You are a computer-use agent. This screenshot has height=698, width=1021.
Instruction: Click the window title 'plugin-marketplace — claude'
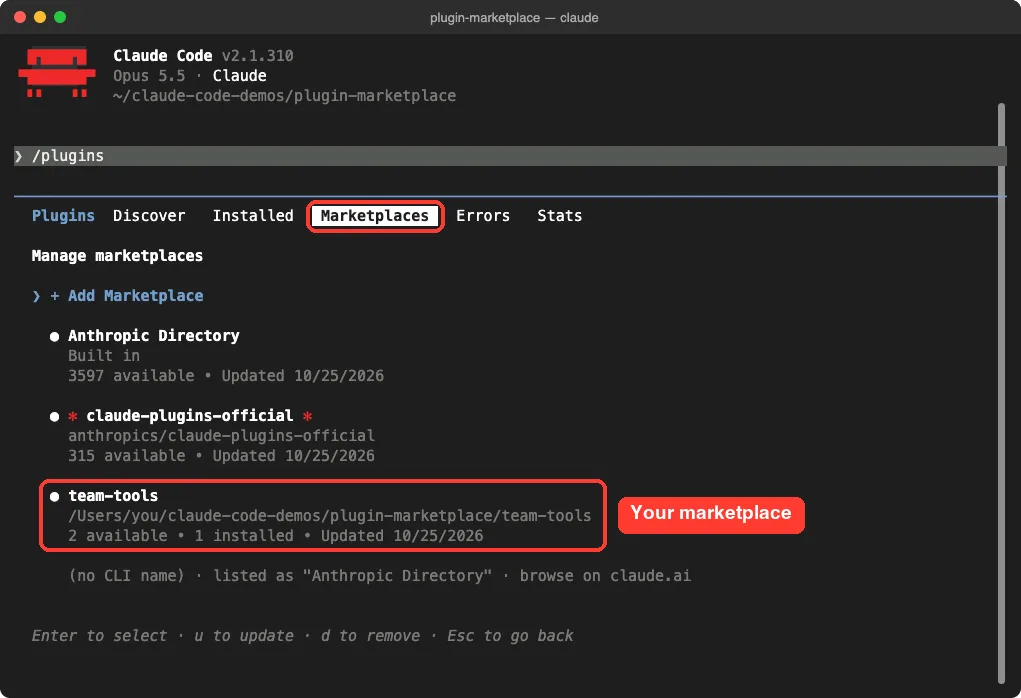514,18
